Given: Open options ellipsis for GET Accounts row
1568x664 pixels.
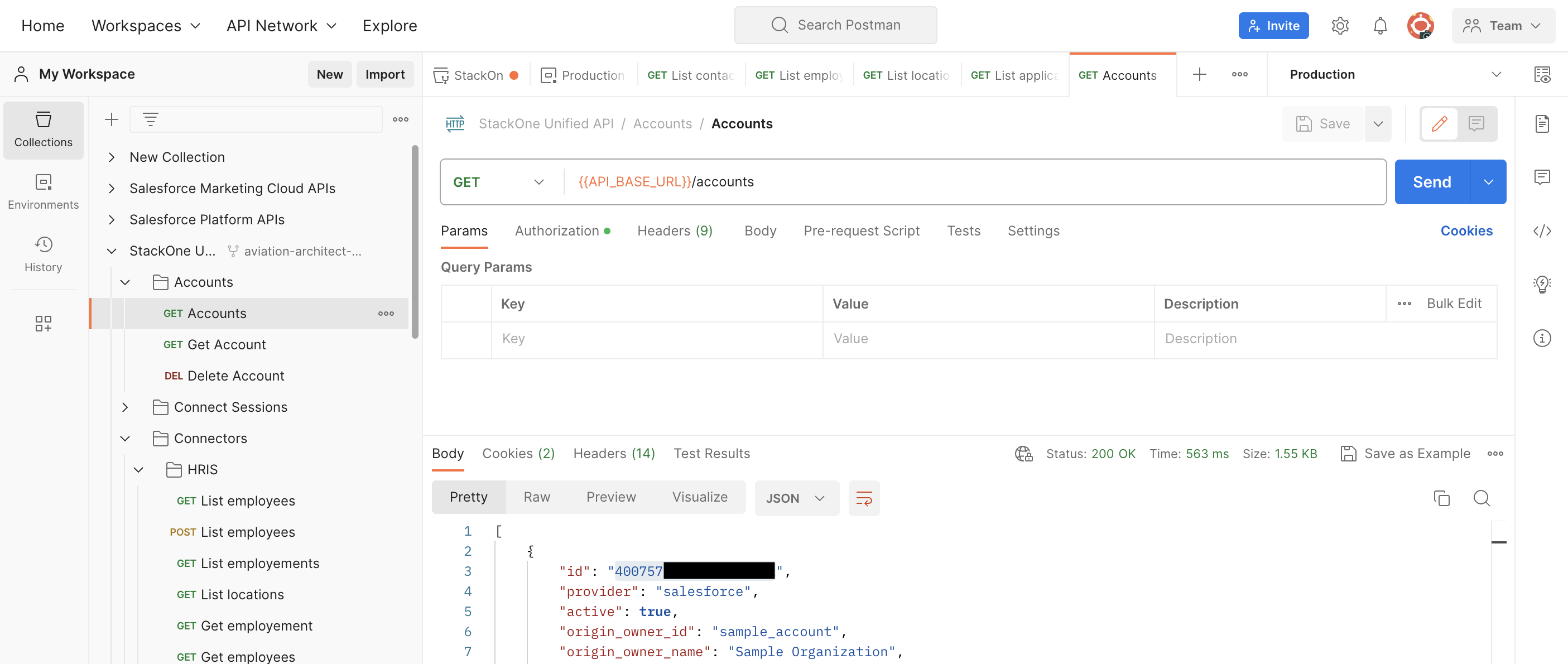Looking at the screenshot, I should pyautogui.click(x=386, y=314).
